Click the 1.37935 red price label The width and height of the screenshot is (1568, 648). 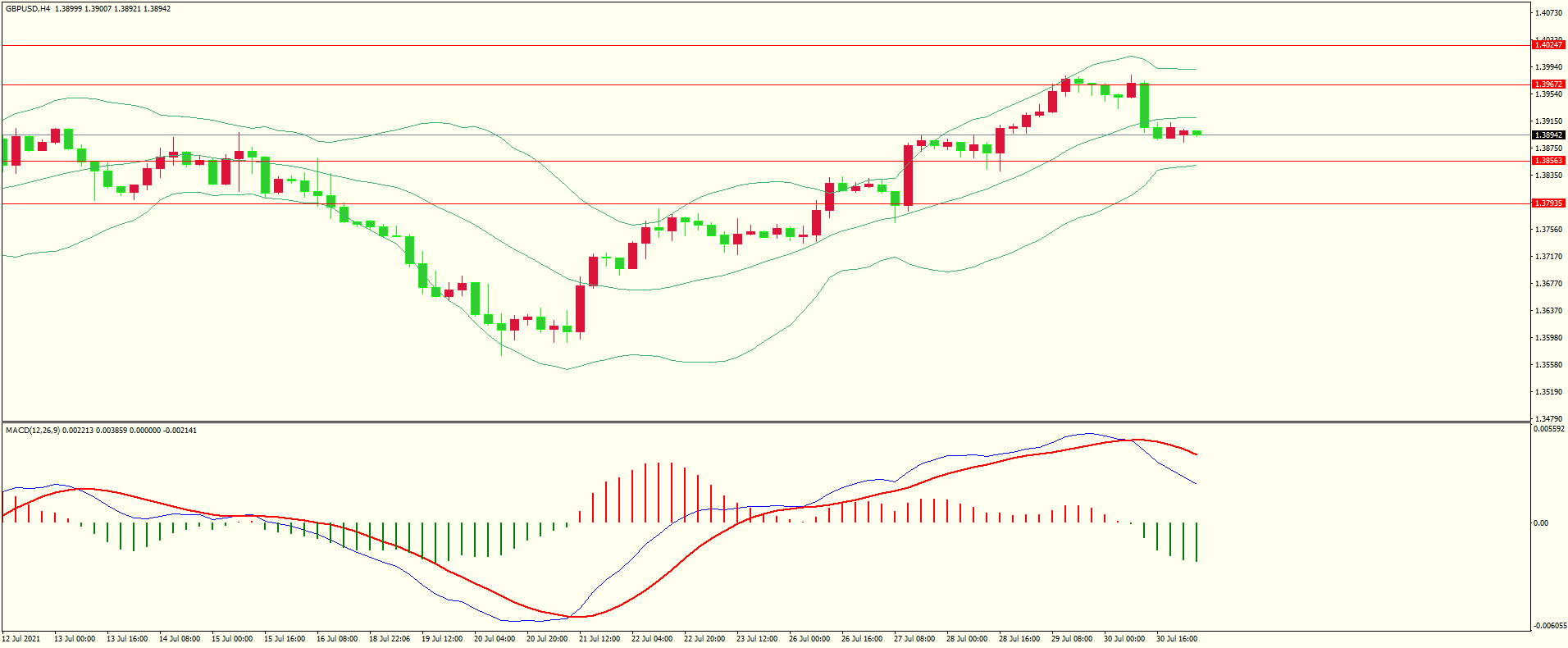click(x=1548, y=203)
